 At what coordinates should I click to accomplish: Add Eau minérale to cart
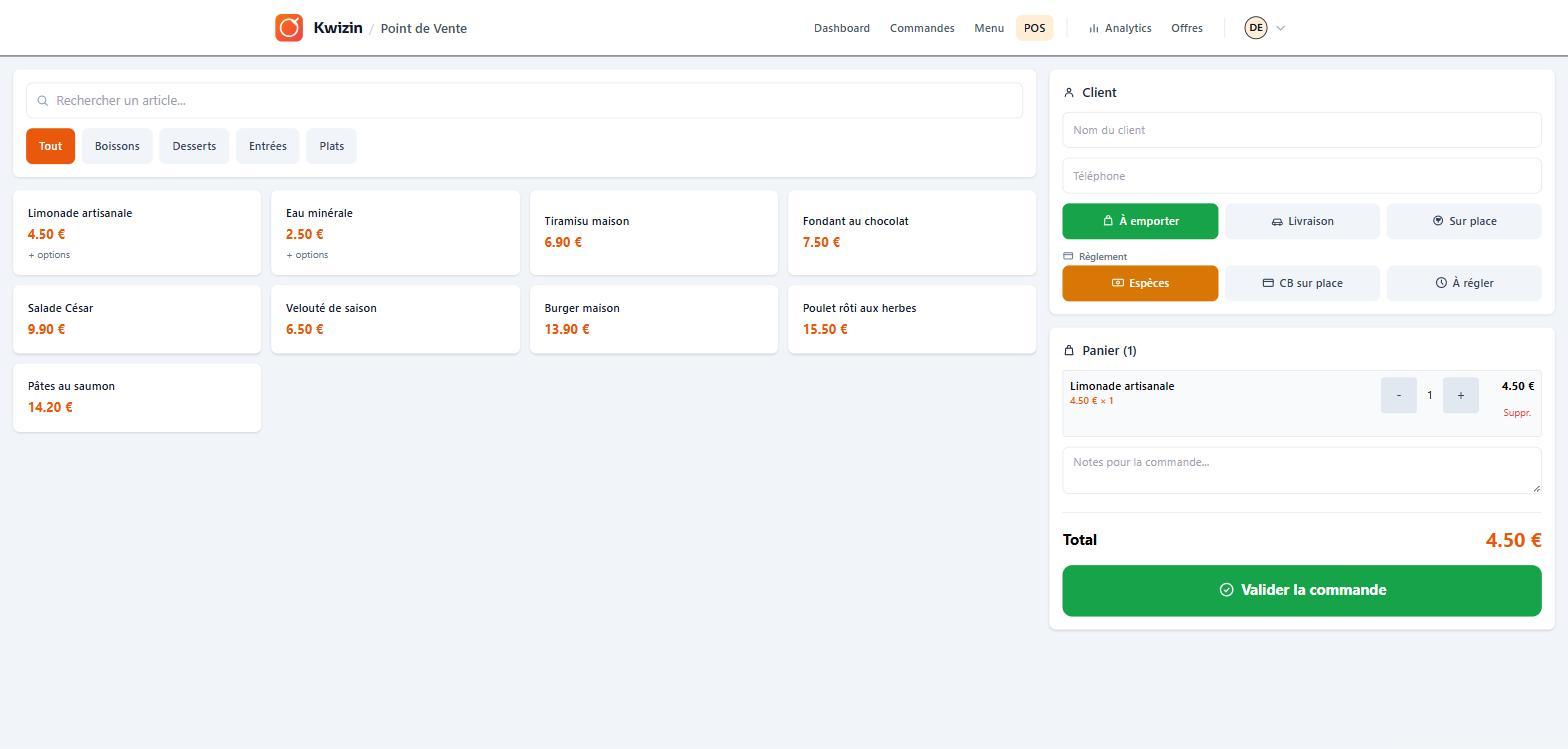[395, 233]
